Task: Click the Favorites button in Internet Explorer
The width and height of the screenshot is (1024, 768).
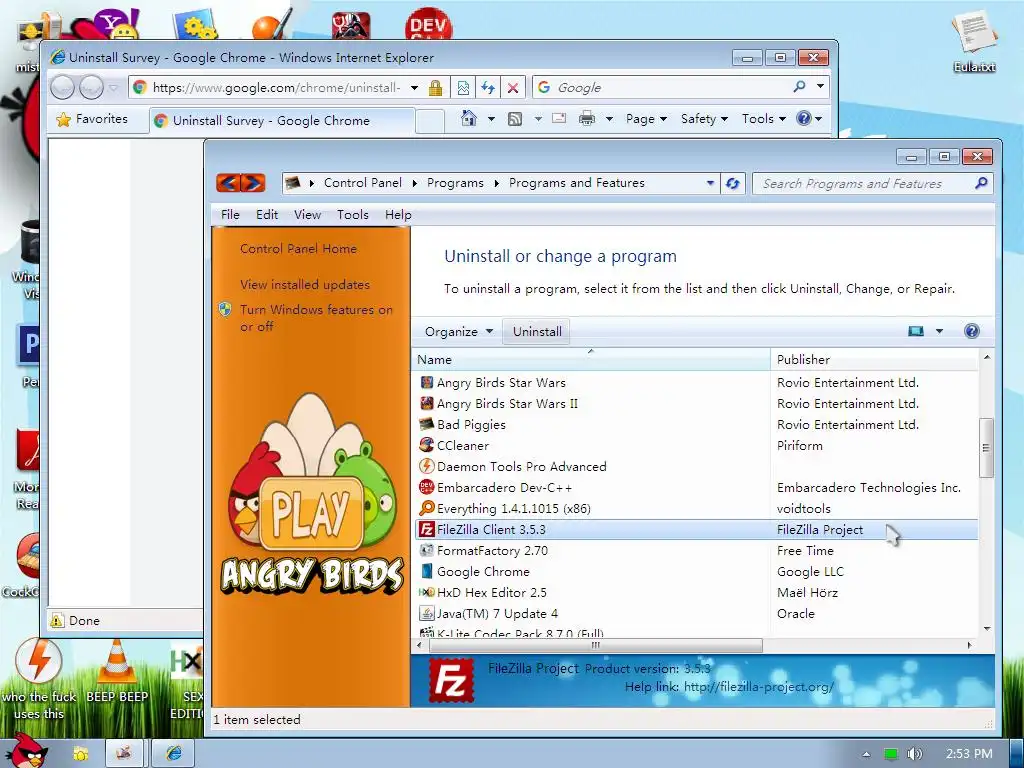Action: pyautogui.click(x=93, y=119)
